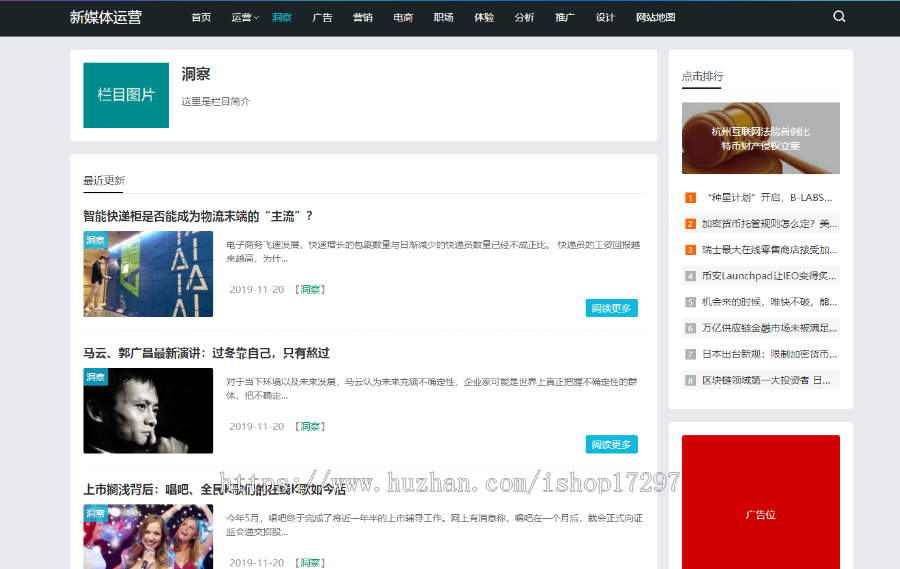Expand the 运营 dropdown menu
The width and height of the screenshot is (900, 569).
click(245, 17)
